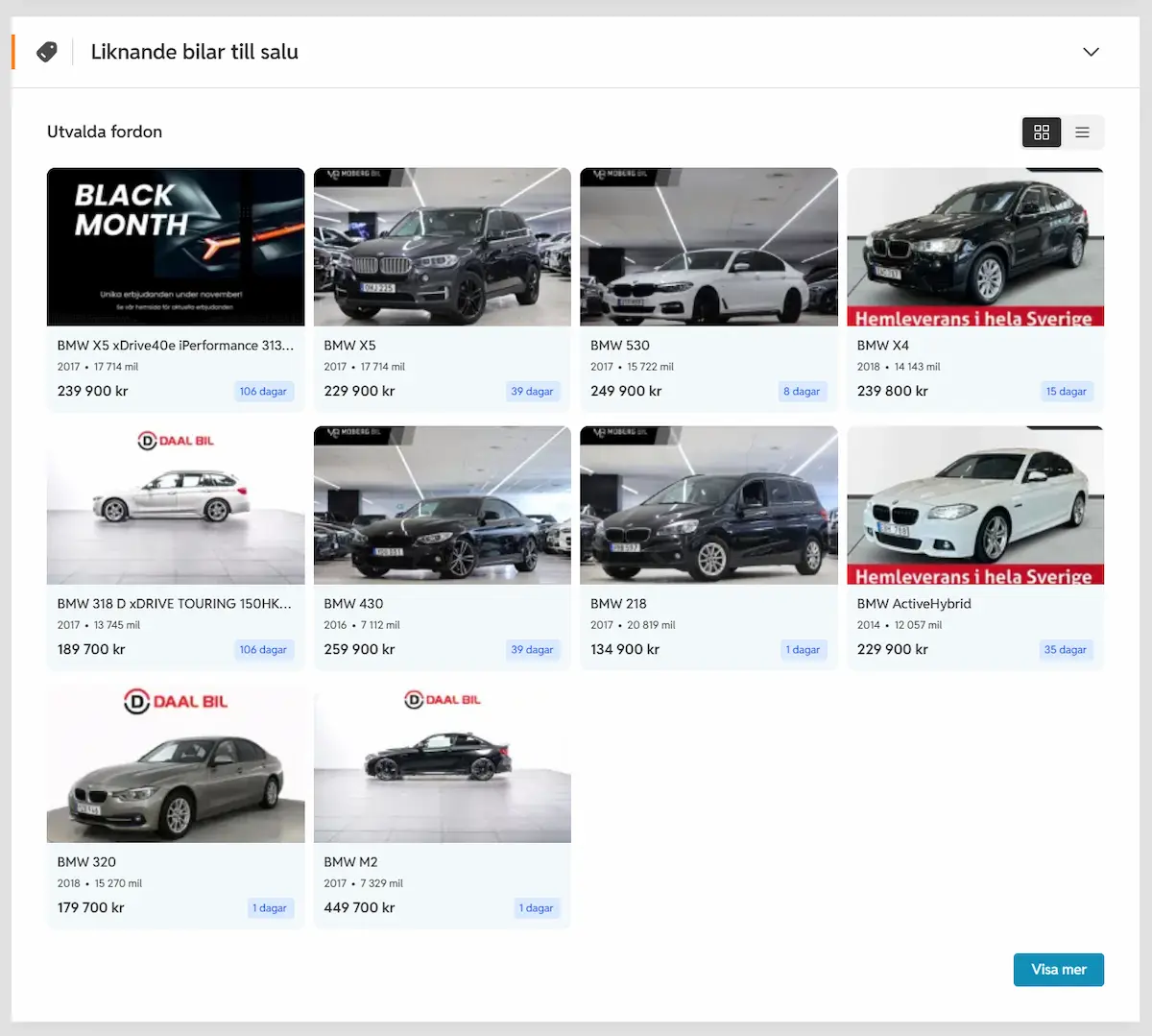Click the 15 dagar badge on BMW X4
Image resolution: width=1152 pixels, height=1036 pixels.
[1067, 392]
